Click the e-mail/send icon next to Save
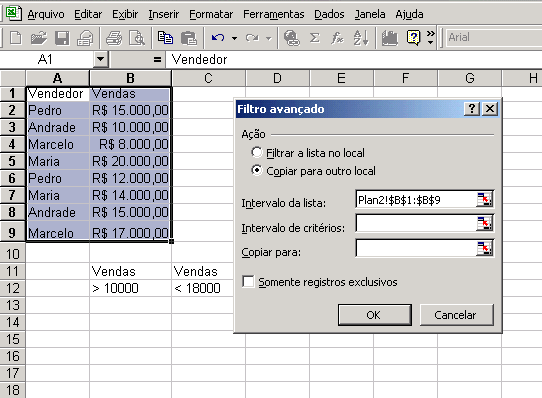The height and width of the screenshot is (398, 542). pyautogui.click(x=85, y=38)
